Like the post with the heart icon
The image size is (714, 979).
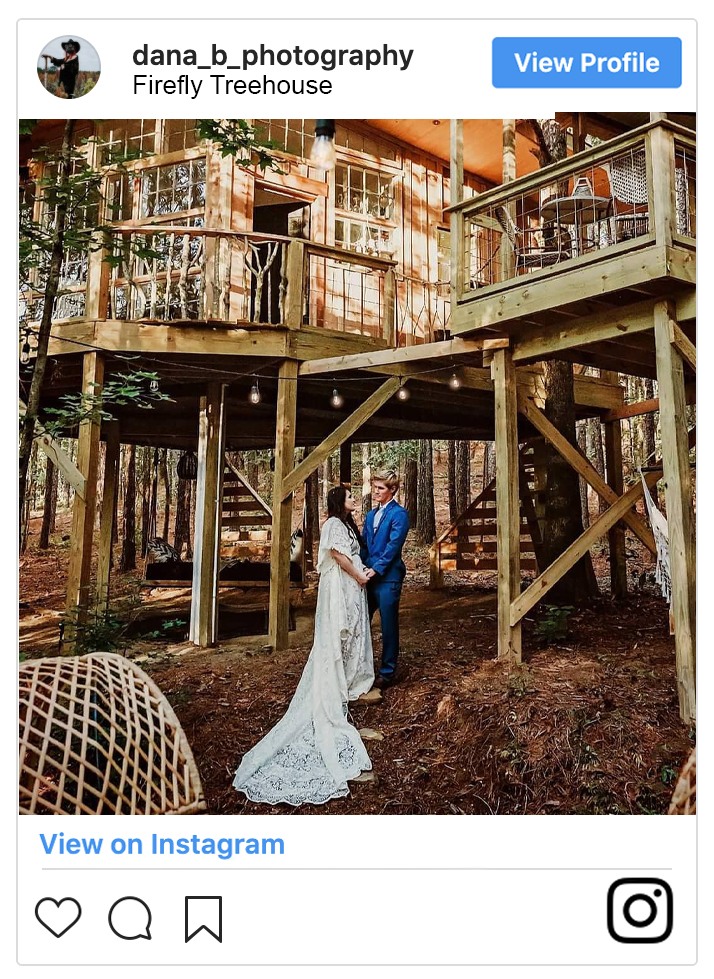tap(58, 917)
